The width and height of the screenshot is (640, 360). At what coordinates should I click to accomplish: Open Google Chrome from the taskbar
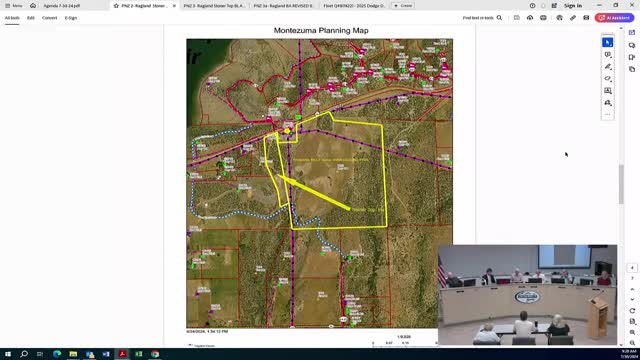pos(155,354)
